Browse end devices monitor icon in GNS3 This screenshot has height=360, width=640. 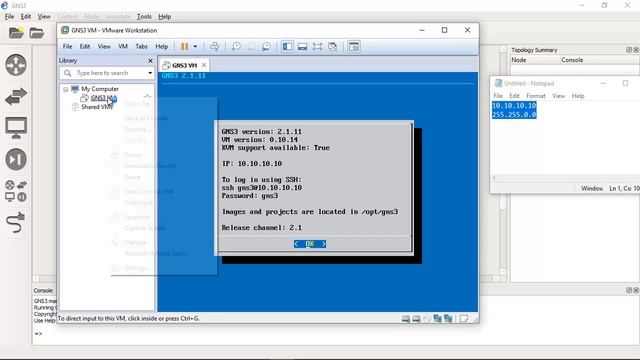16,127
